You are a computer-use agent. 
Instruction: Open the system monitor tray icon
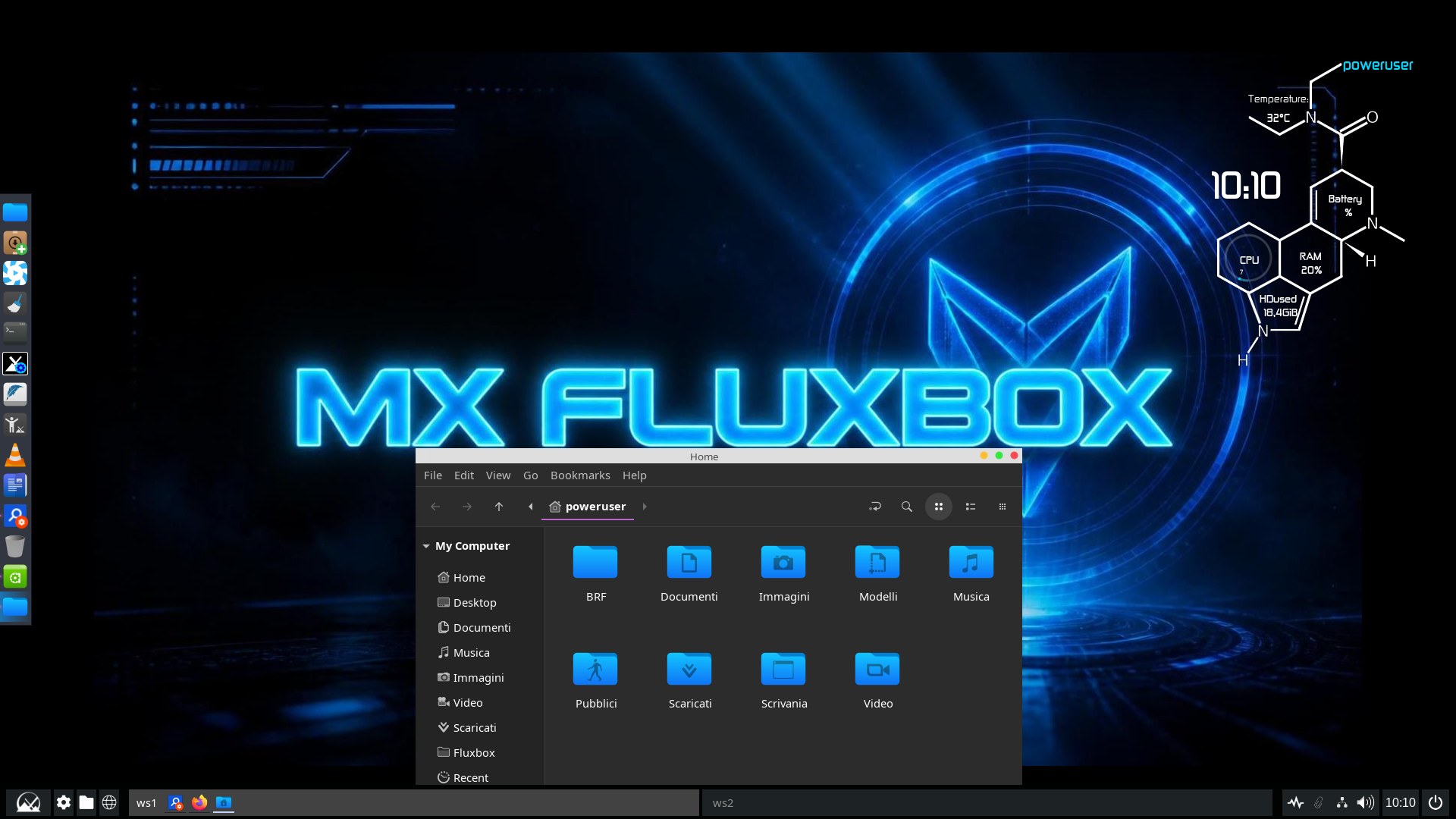point(1295,802)
